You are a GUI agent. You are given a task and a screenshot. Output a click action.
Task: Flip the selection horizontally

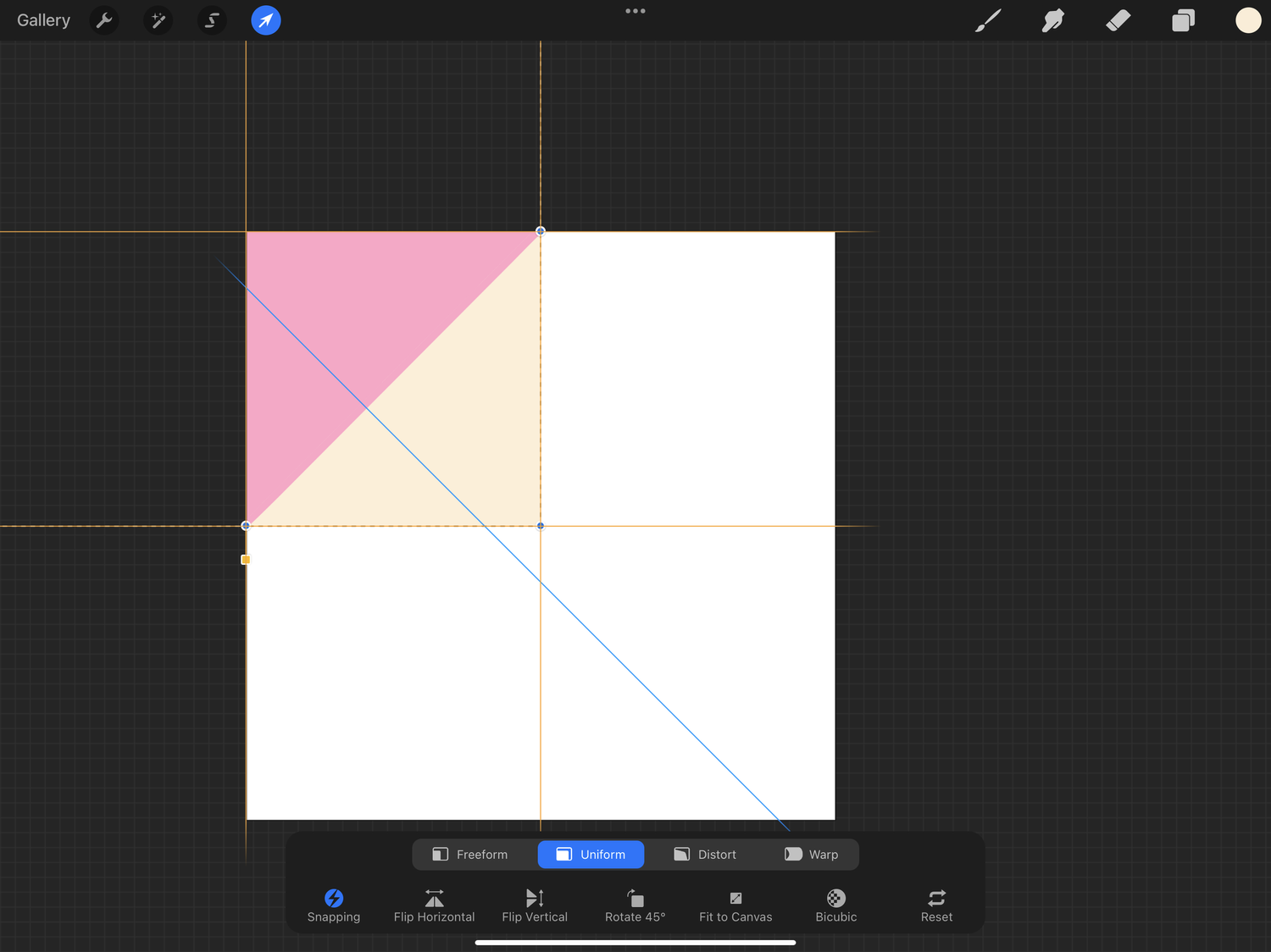[434, 905]
